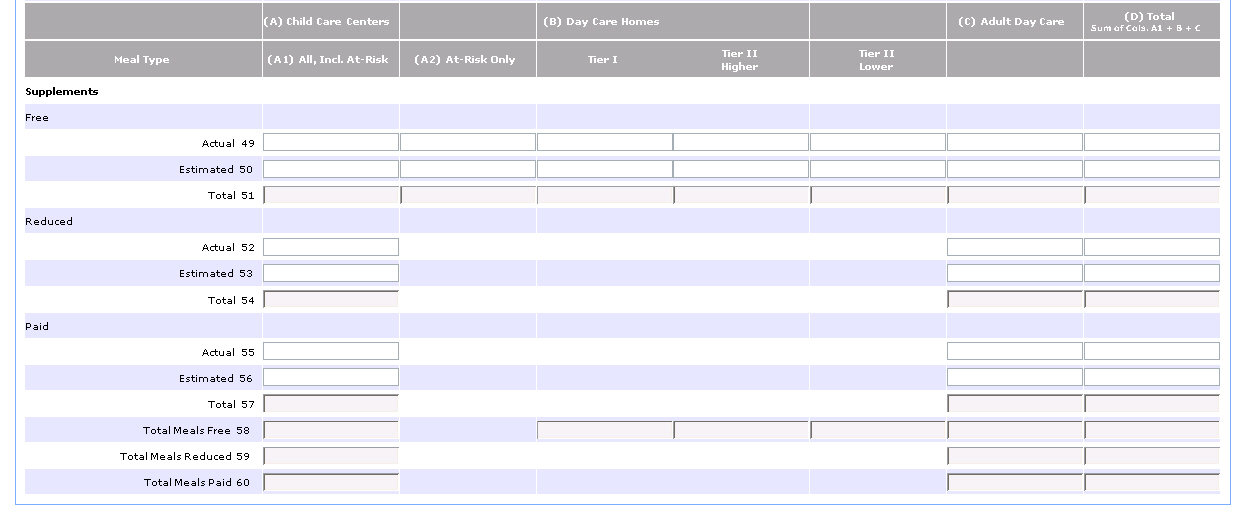Click Paid Actual 55 field in A1 column
The image size is (1255, 523).
(x=331, y=352)
